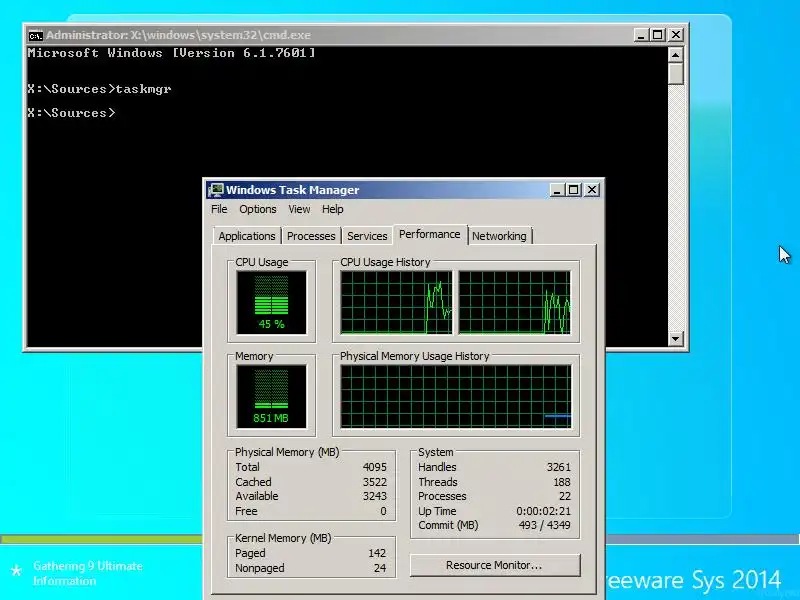800x600 pixels.
Task: Switch to the Services tab
Action: pyautogui.click(x=367, y=236)
